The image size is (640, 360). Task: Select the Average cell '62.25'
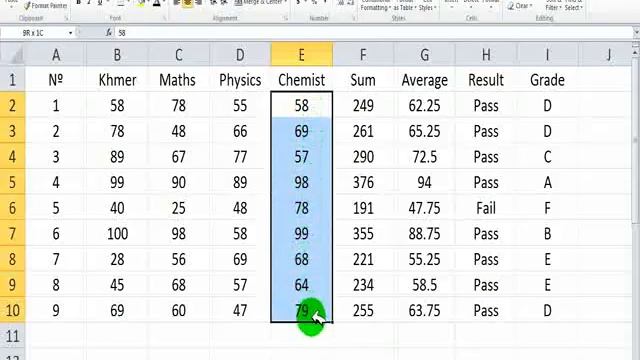tap(424, 105)
